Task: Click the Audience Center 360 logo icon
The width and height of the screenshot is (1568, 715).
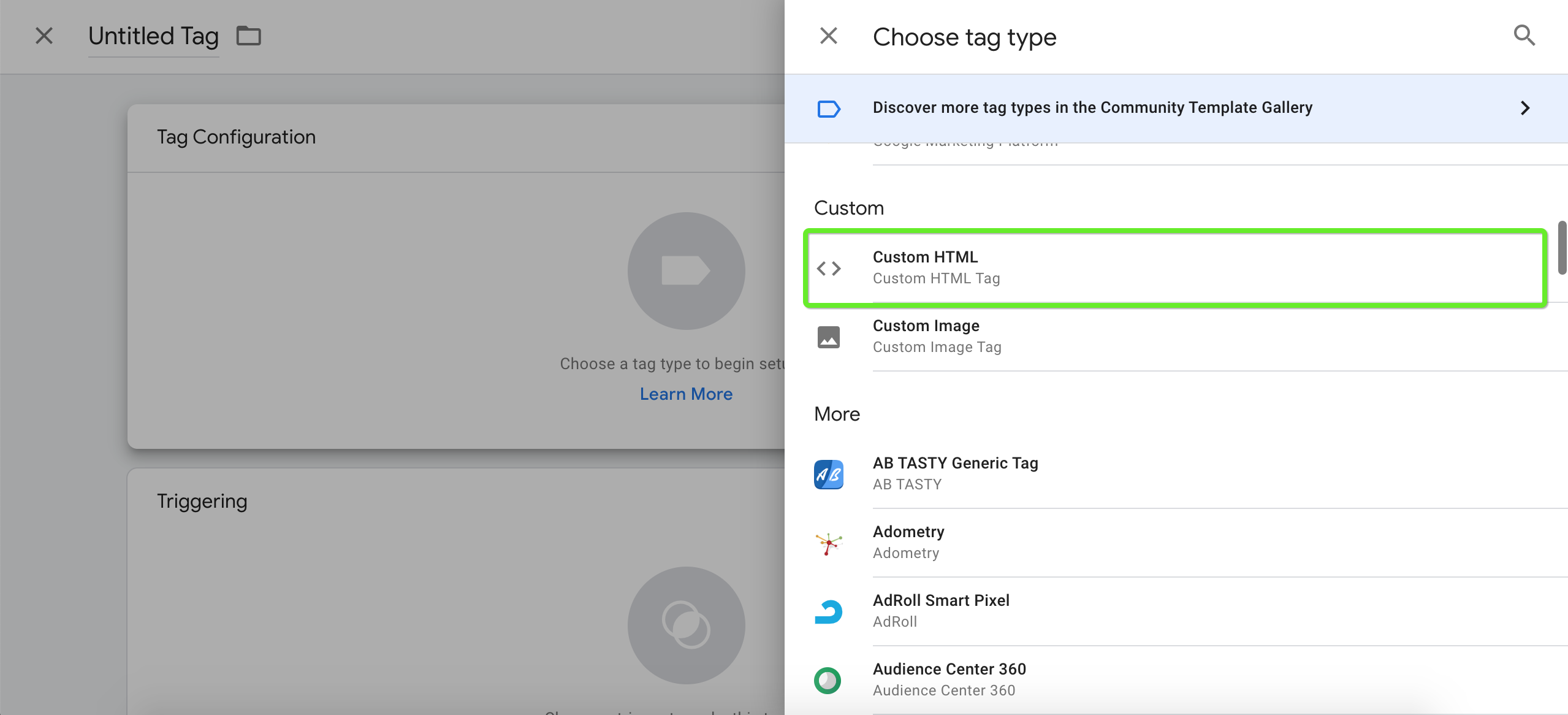Action: 828,680
